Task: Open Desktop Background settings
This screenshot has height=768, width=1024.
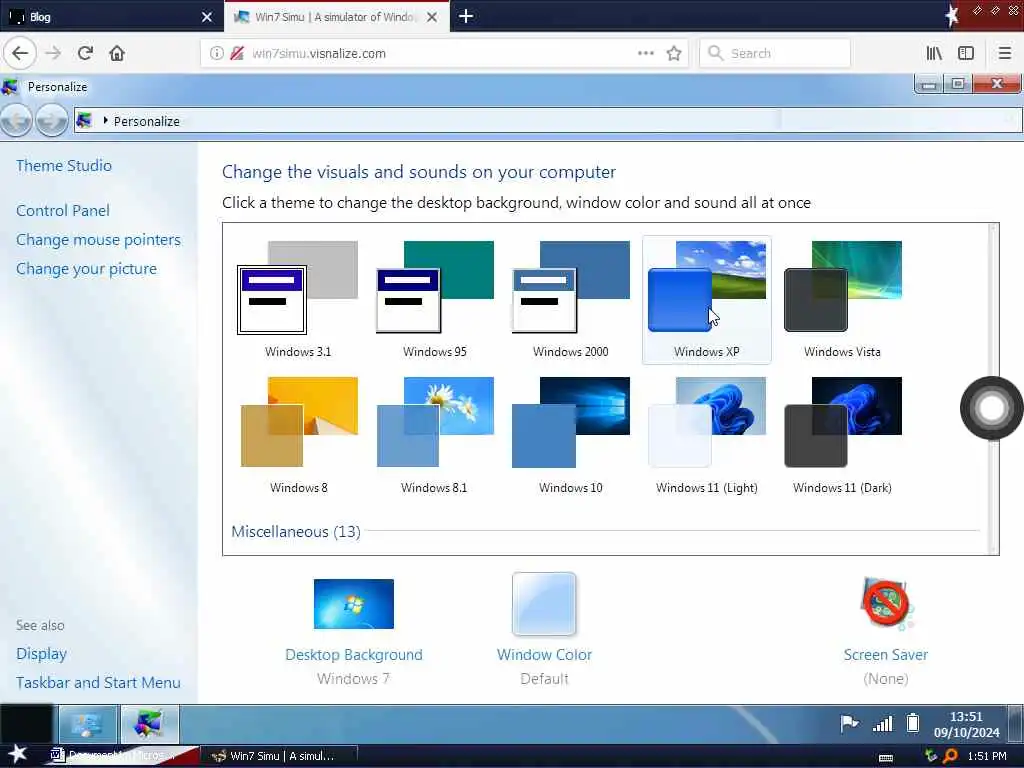Action: click(x=353, y=632)
